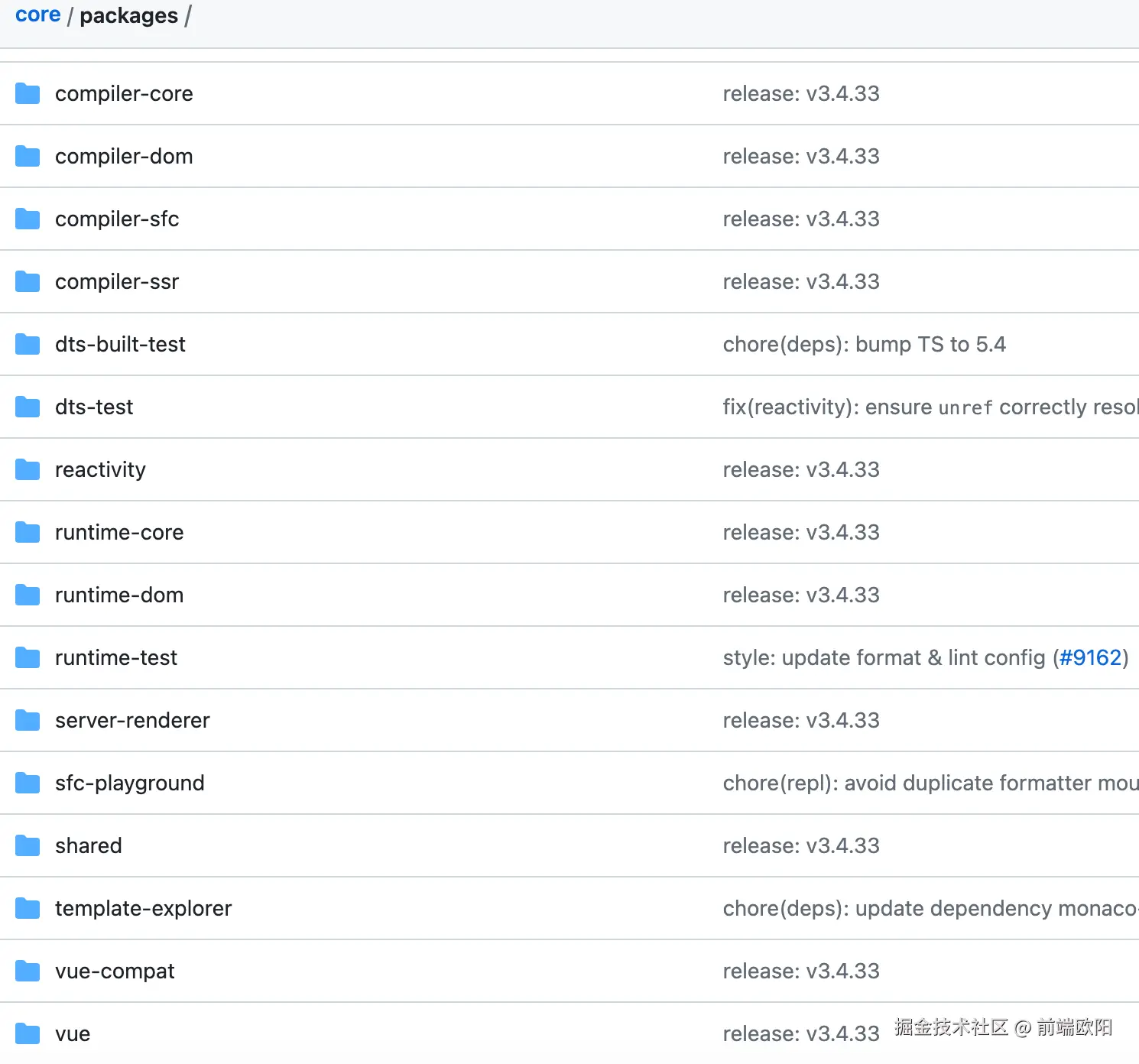
Task: Open pull request #9162 link
Action: pyautogui.click(x=1090, y=658)
